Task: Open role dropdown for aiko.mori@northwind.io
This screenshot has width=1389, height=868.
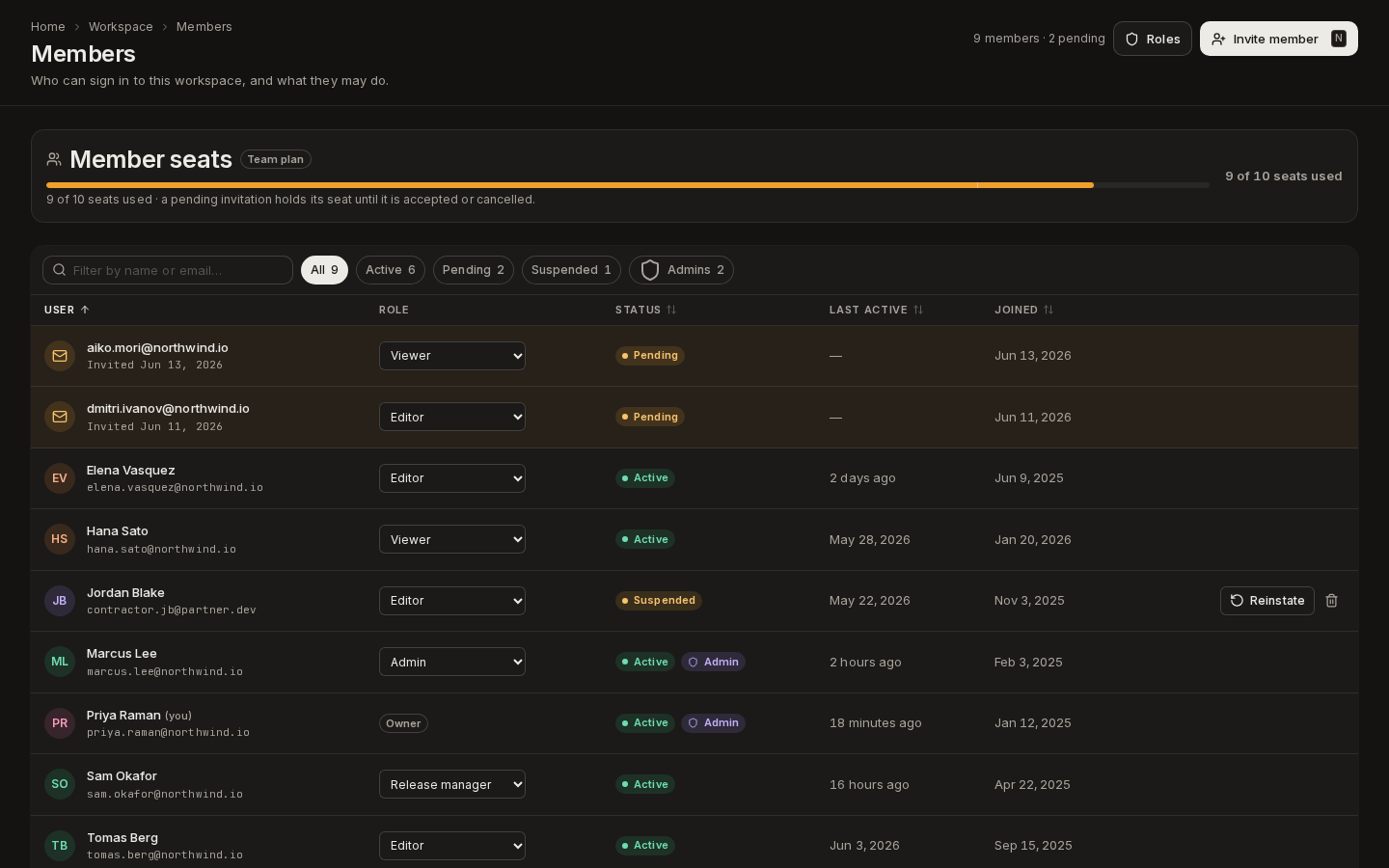Action: [x=452, y=356]
